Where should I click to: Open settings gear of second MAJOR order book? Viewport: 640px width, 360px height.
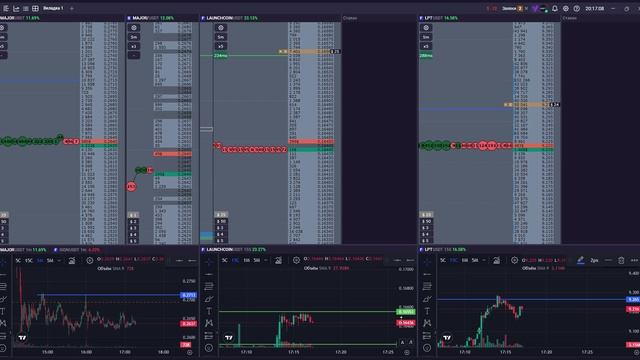click(x=133, y=28)
